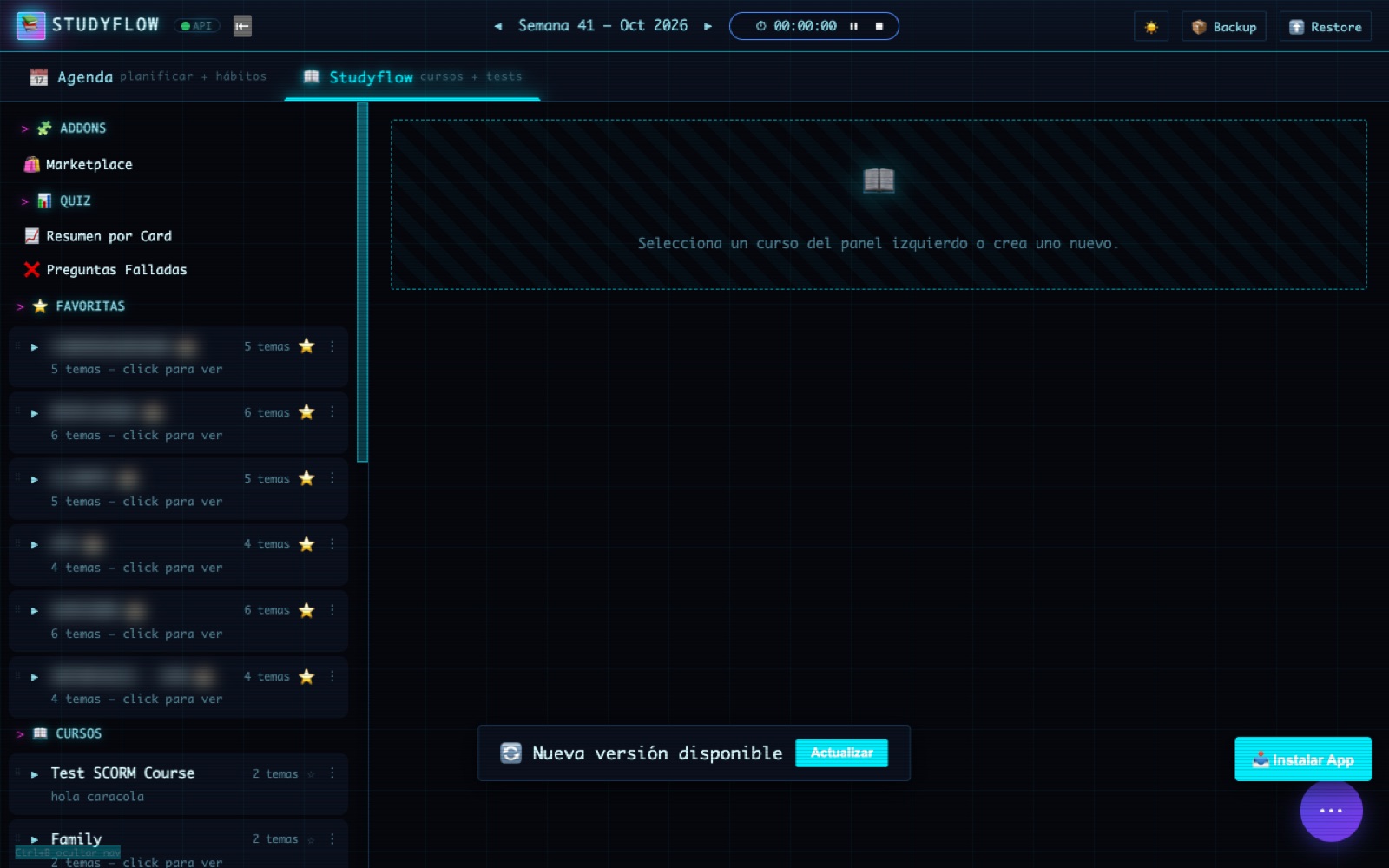The width and height of the screenshot is (1389, 868).
Task: Select the Test SCORM Course title
Action: [x=122, y=773]
